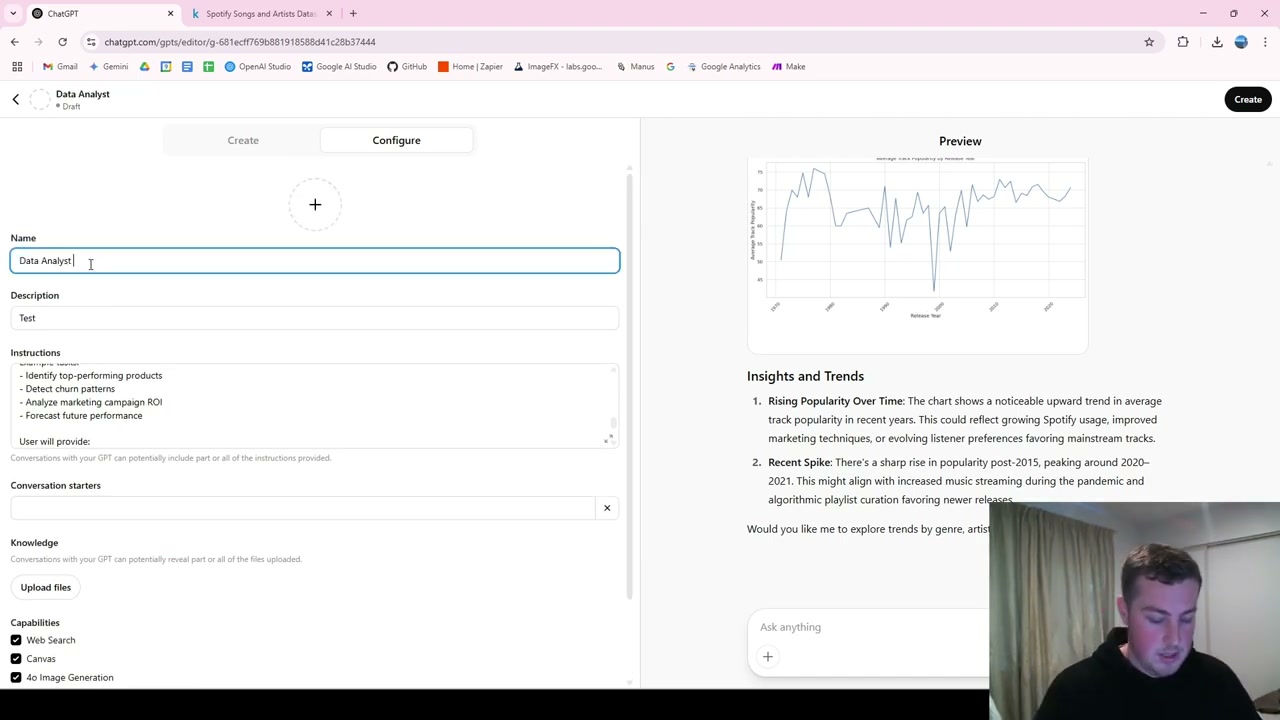This screenshot has height=720, width=1280.
Task: Click the browser address bar URL
Action: (x=240, y=42)
